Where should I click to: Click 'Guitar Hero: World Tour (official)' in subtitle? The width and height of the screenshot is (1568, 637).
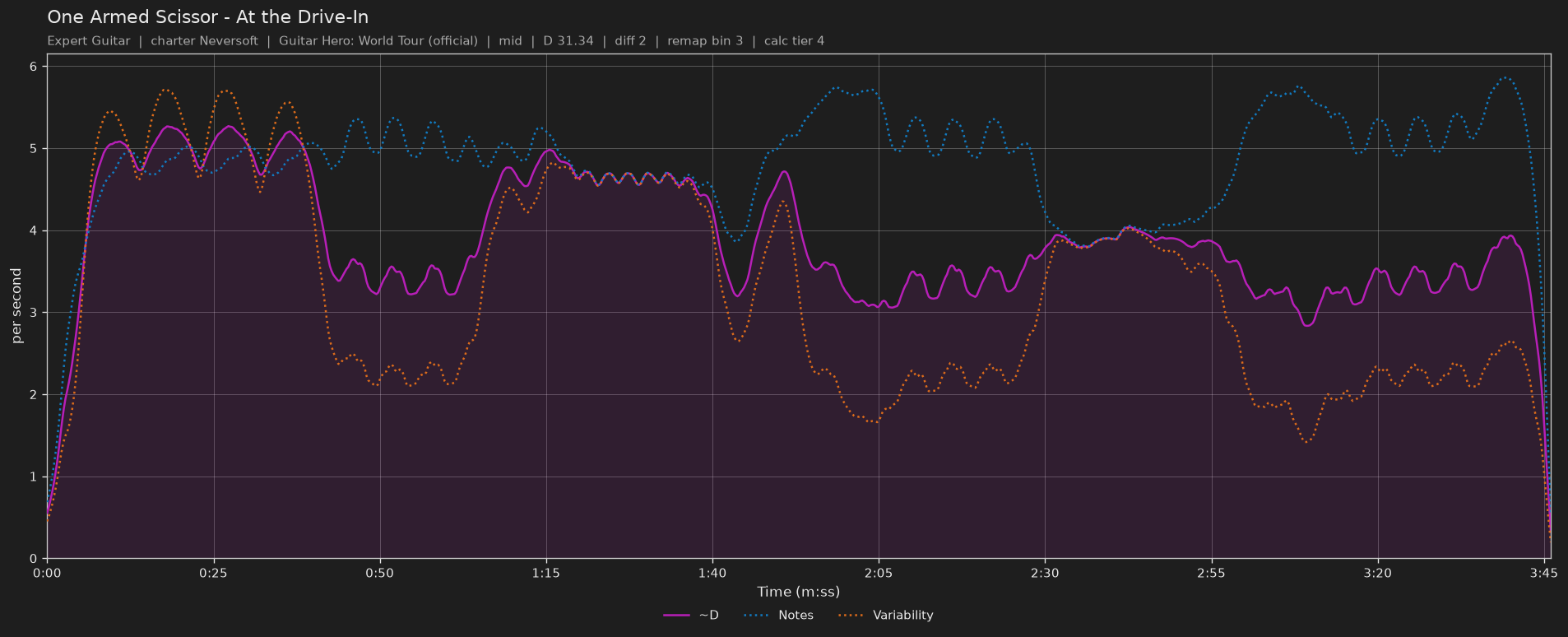(x=378, y=41)
